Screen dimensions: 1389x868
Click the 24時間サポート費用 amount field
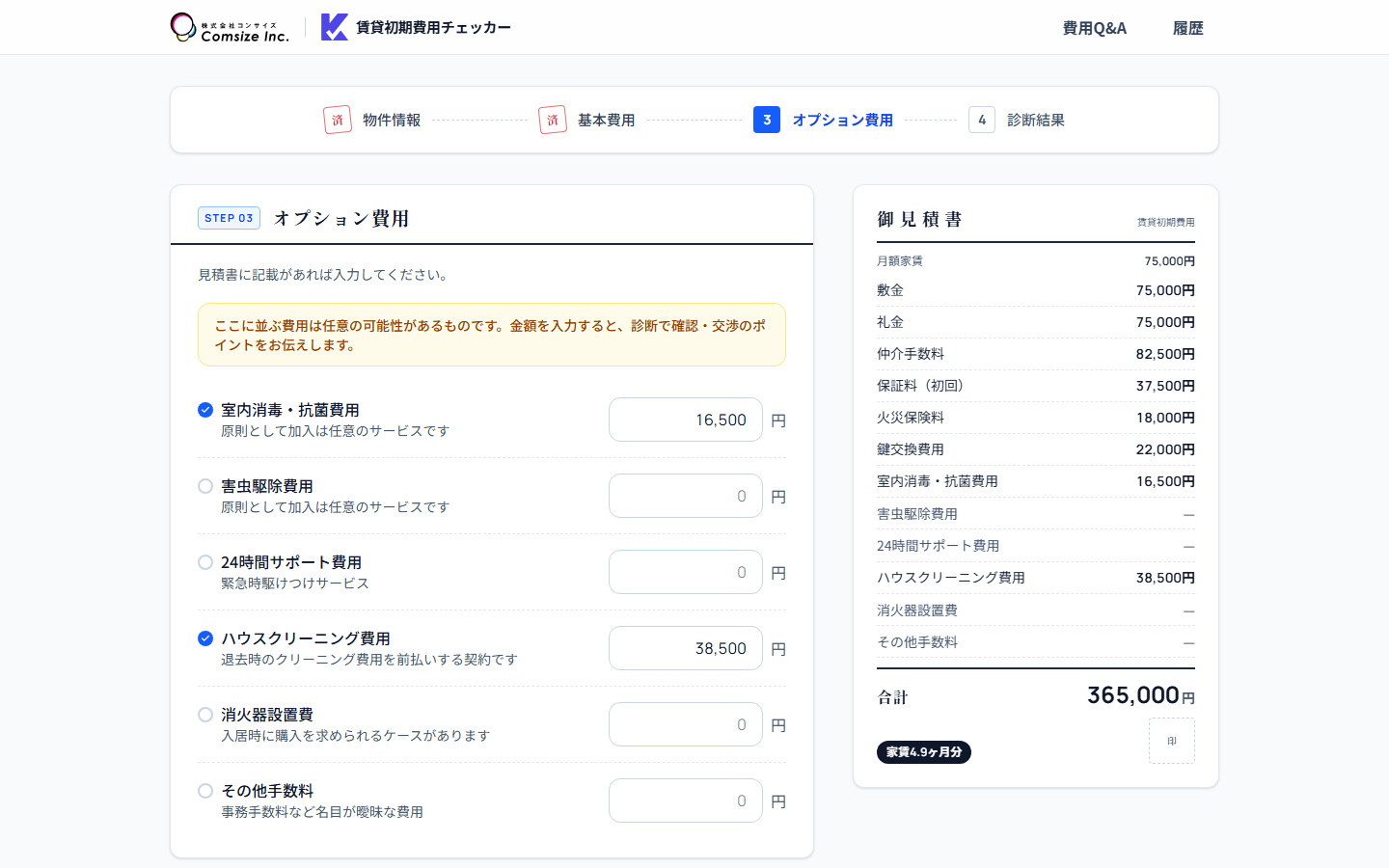pos(686,572)
